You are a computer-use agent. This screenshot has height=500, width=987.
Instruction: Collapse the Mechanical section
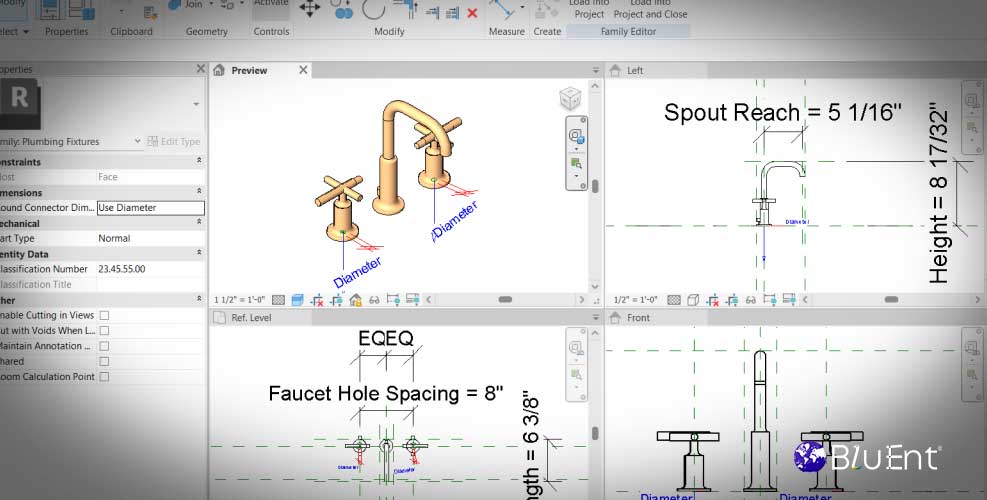click(199, 222)
